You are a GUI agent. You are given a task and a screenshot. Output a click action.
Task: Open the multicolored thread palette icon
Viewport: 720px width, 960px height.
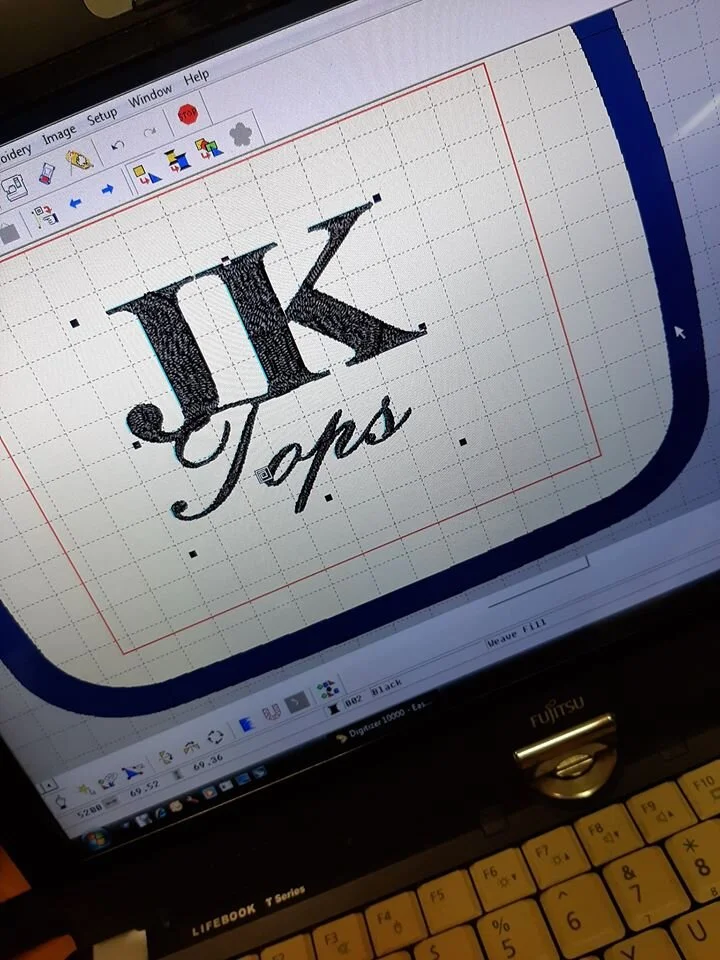pos(326,689)
